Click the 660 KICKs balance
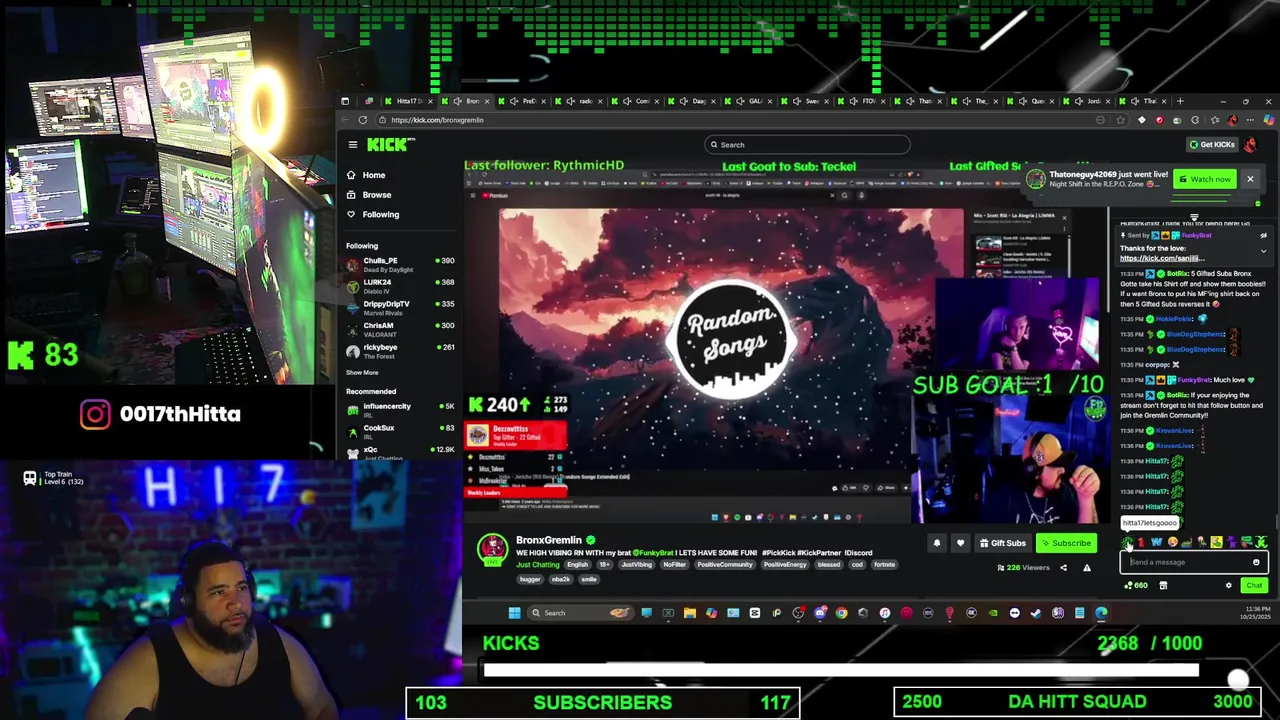This screenshot has width=1280, height=720. [1136, 586]
